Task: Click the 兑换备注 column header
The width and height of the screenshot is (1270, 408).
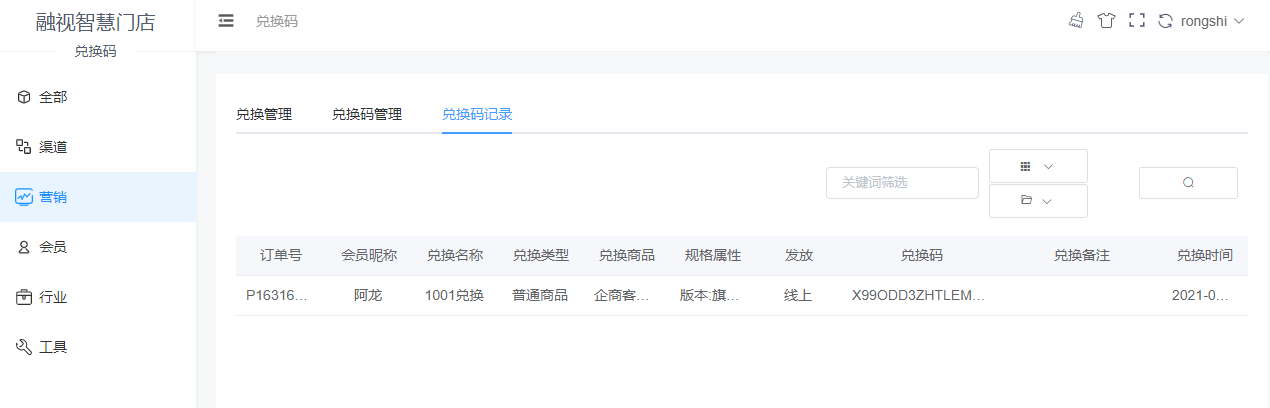Action: (1082, 256)
